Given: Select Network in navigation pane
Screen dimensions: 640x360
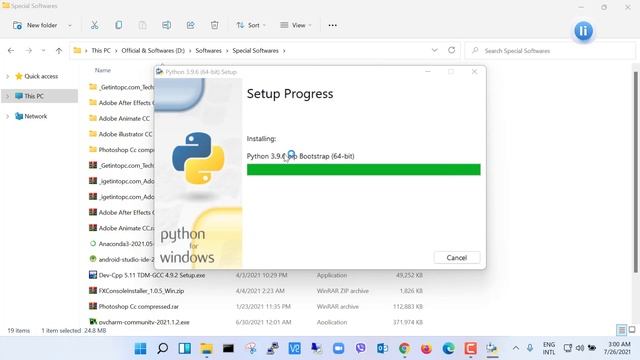Looking at the screenshot, I should click(x=36, y=116).
